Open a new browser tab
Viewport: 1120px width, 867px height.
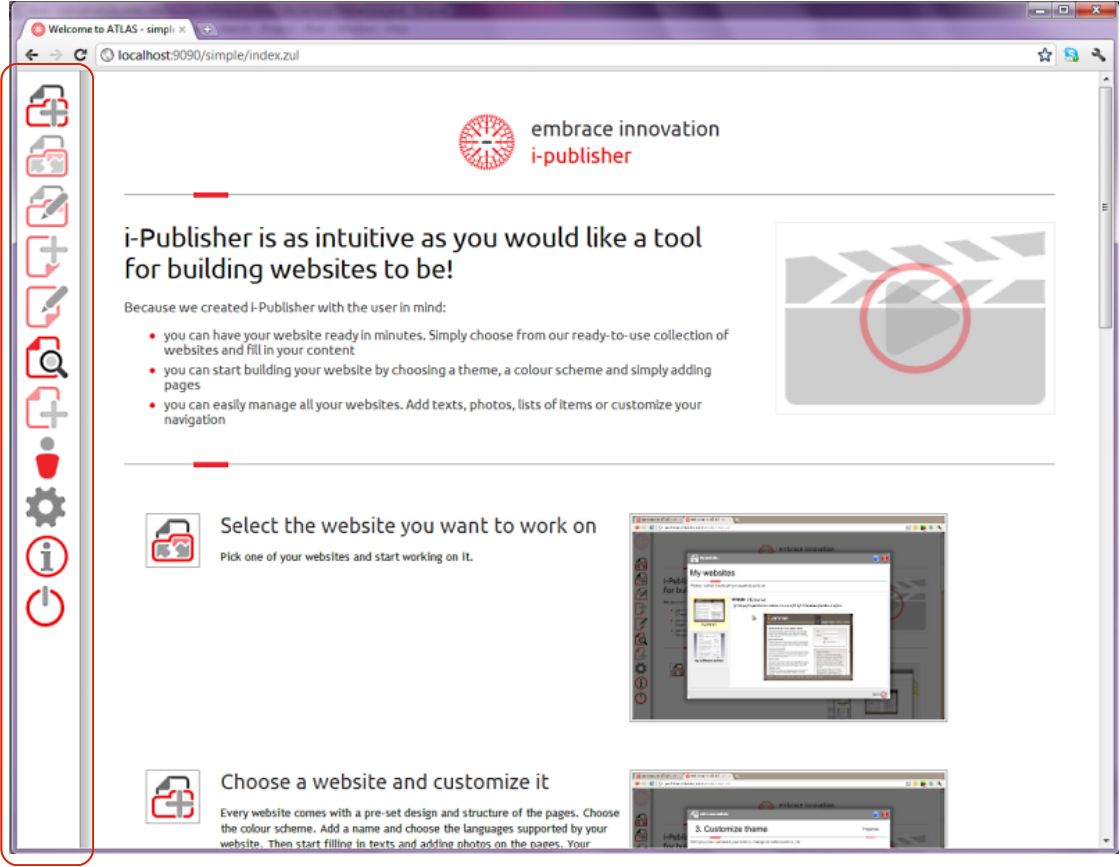(x=207, y=29)
